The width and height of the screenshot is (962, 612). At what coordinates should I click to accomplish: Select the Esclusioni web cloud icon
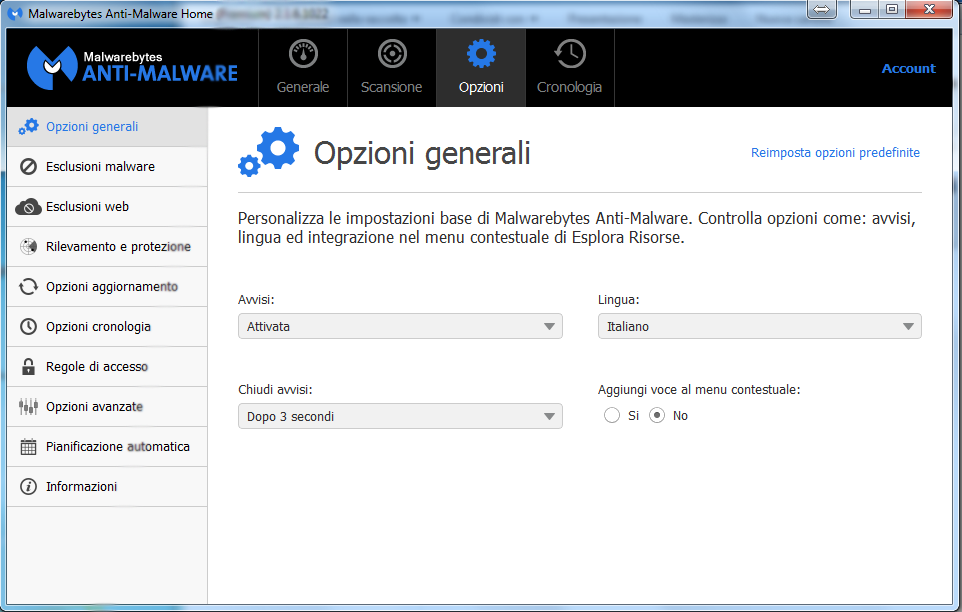click(x=28, y=207)
